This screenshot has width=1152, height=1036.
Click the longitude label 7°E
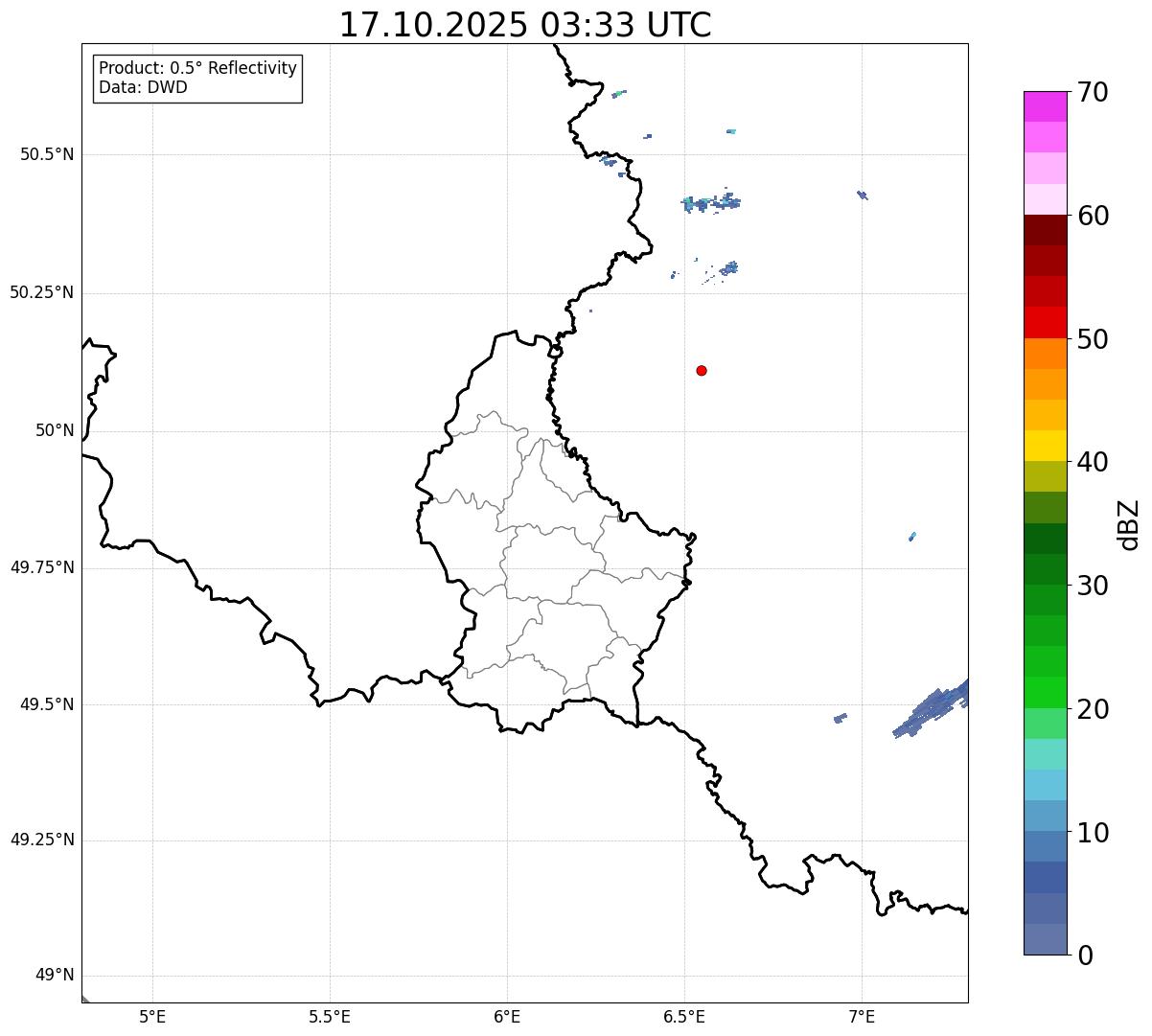tap(862, 1016)
